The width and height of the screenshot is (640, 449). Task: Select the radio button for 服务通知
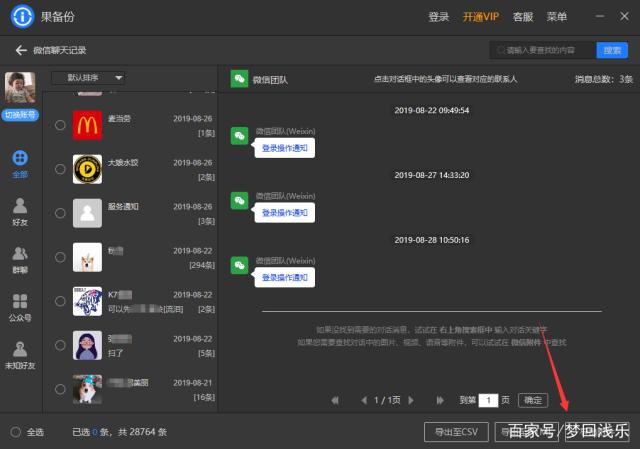point(60,212)
